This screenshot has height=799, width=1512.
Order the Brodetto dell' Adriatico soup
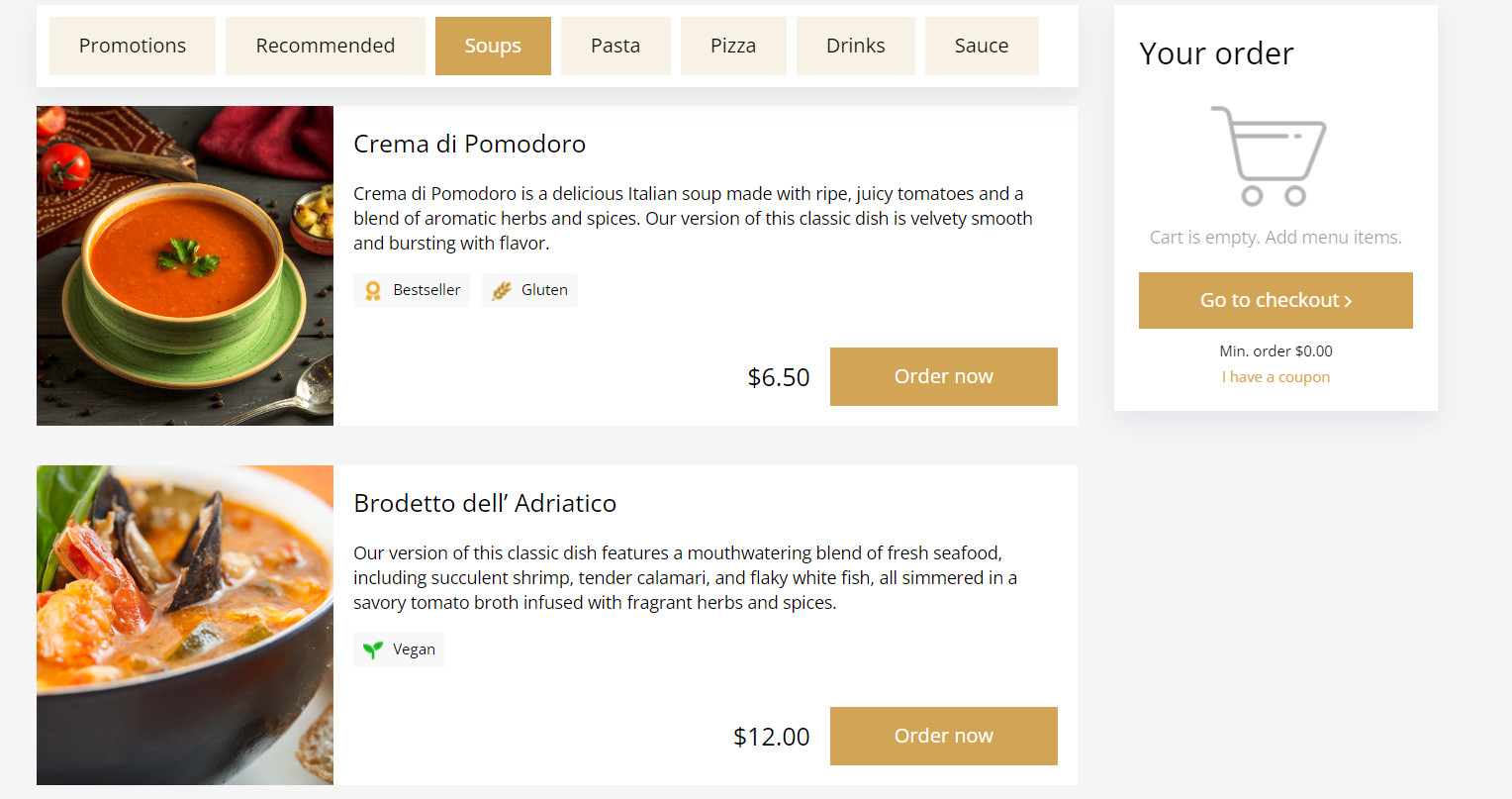click(x=944, y=736)
